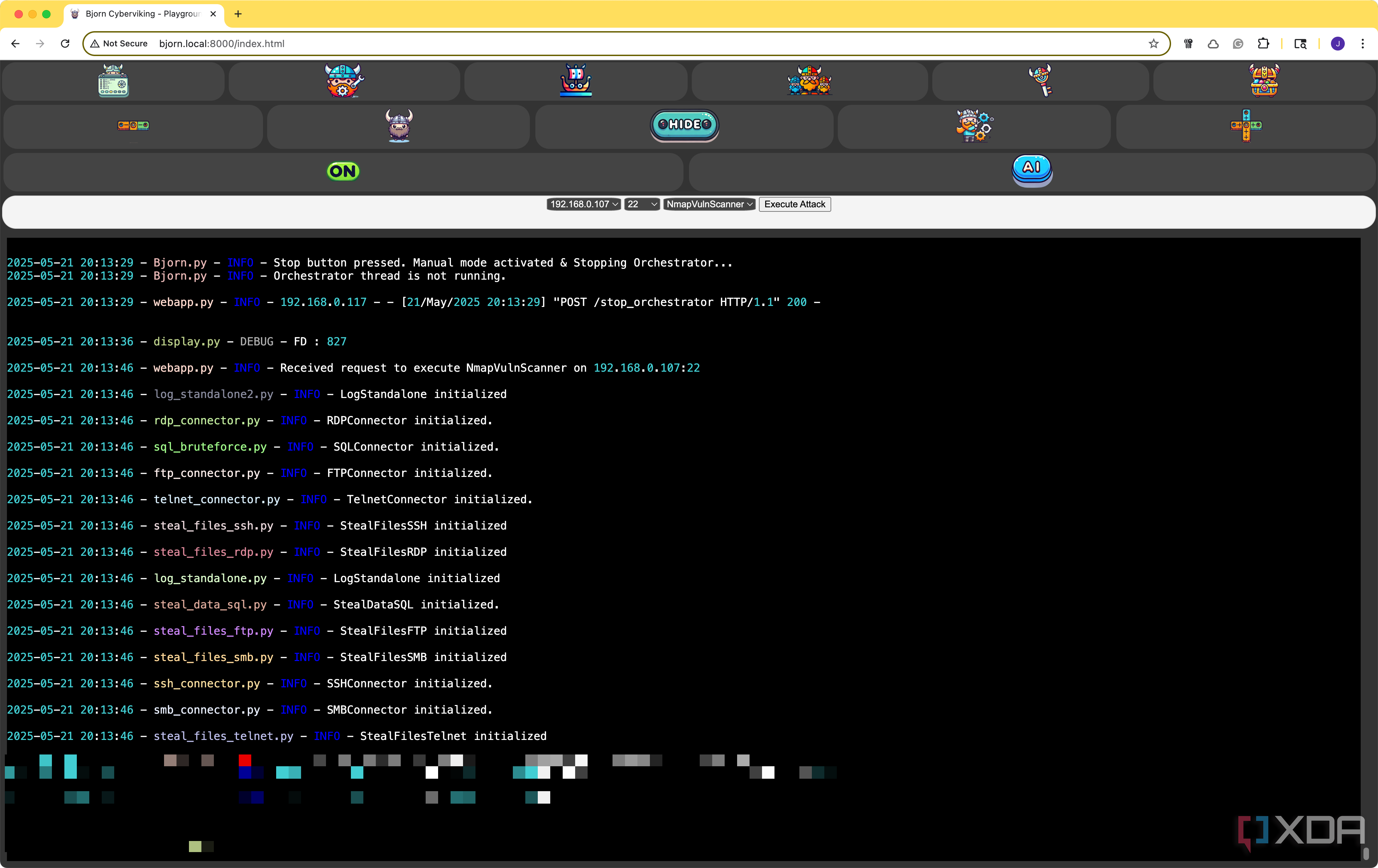Screen dimensions: 1378x868
Task: Open the viking console terminal icon
Action: [113, 81]
